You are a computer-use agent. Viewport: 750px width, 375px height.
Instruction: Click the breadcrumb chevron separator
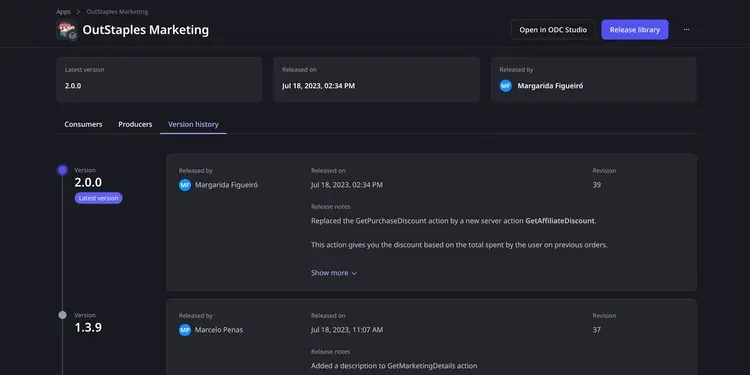78,11
